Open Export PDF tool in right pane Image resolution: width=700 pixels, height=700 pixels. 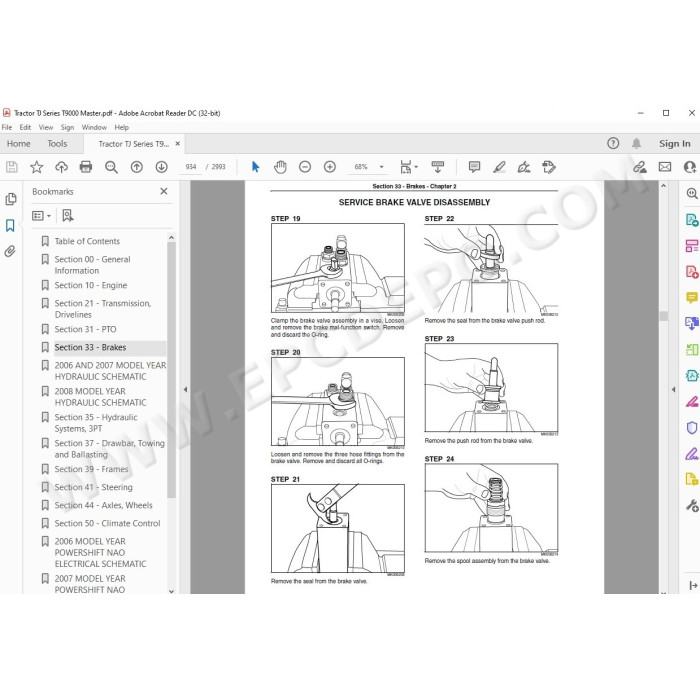(692, 220)
